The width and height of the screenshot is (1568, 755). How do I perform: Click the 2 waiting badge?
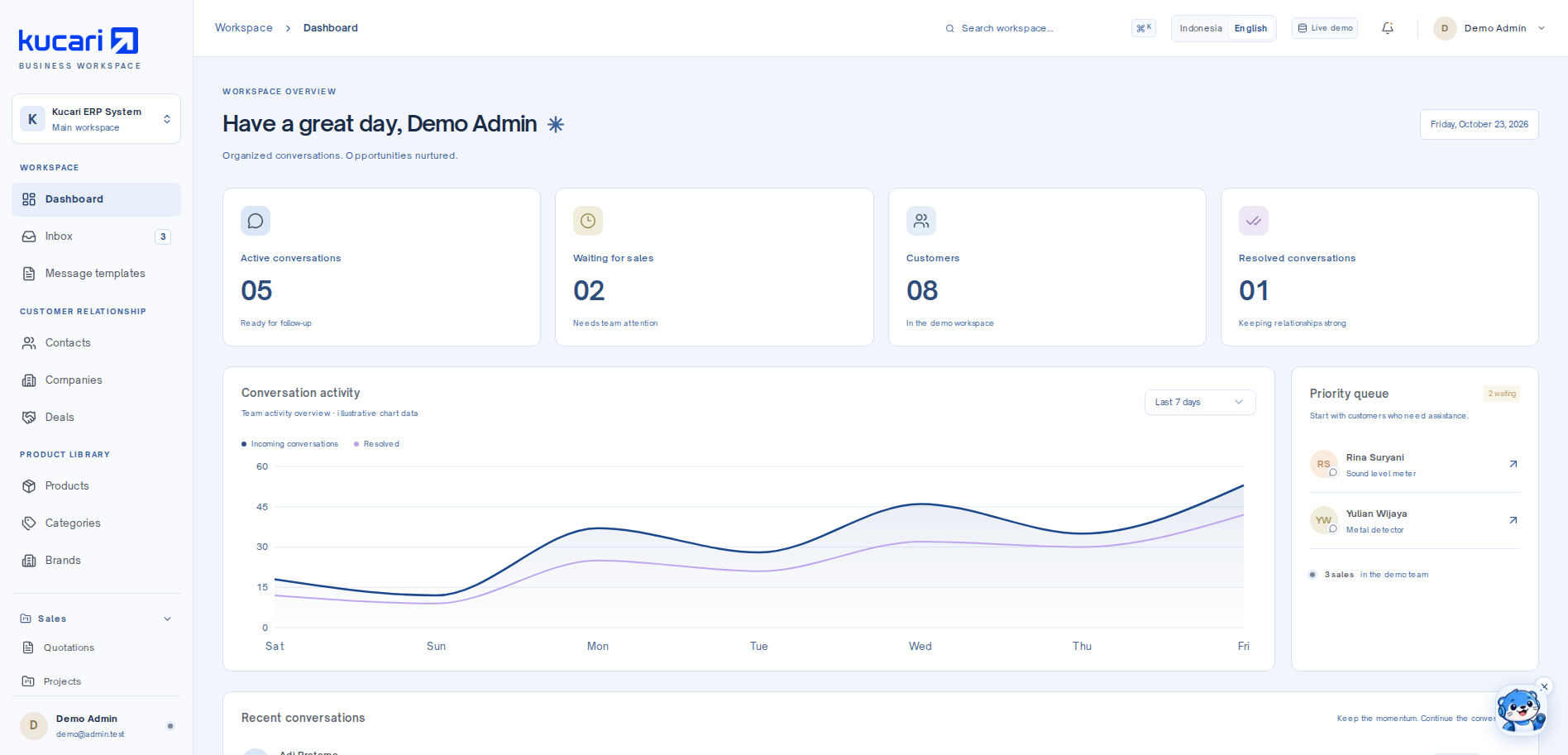click(1502, 394)
